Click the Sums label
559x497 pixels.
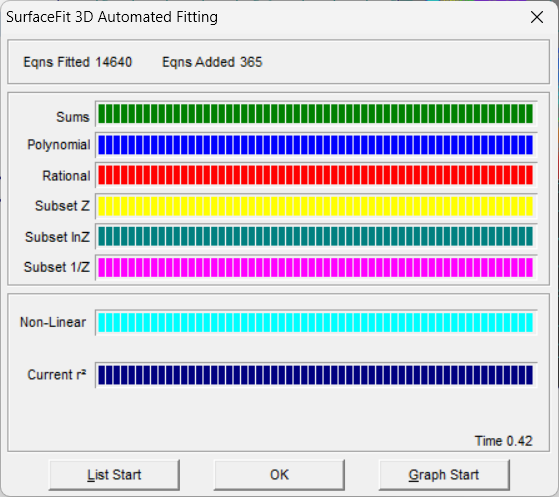point(73,117)
